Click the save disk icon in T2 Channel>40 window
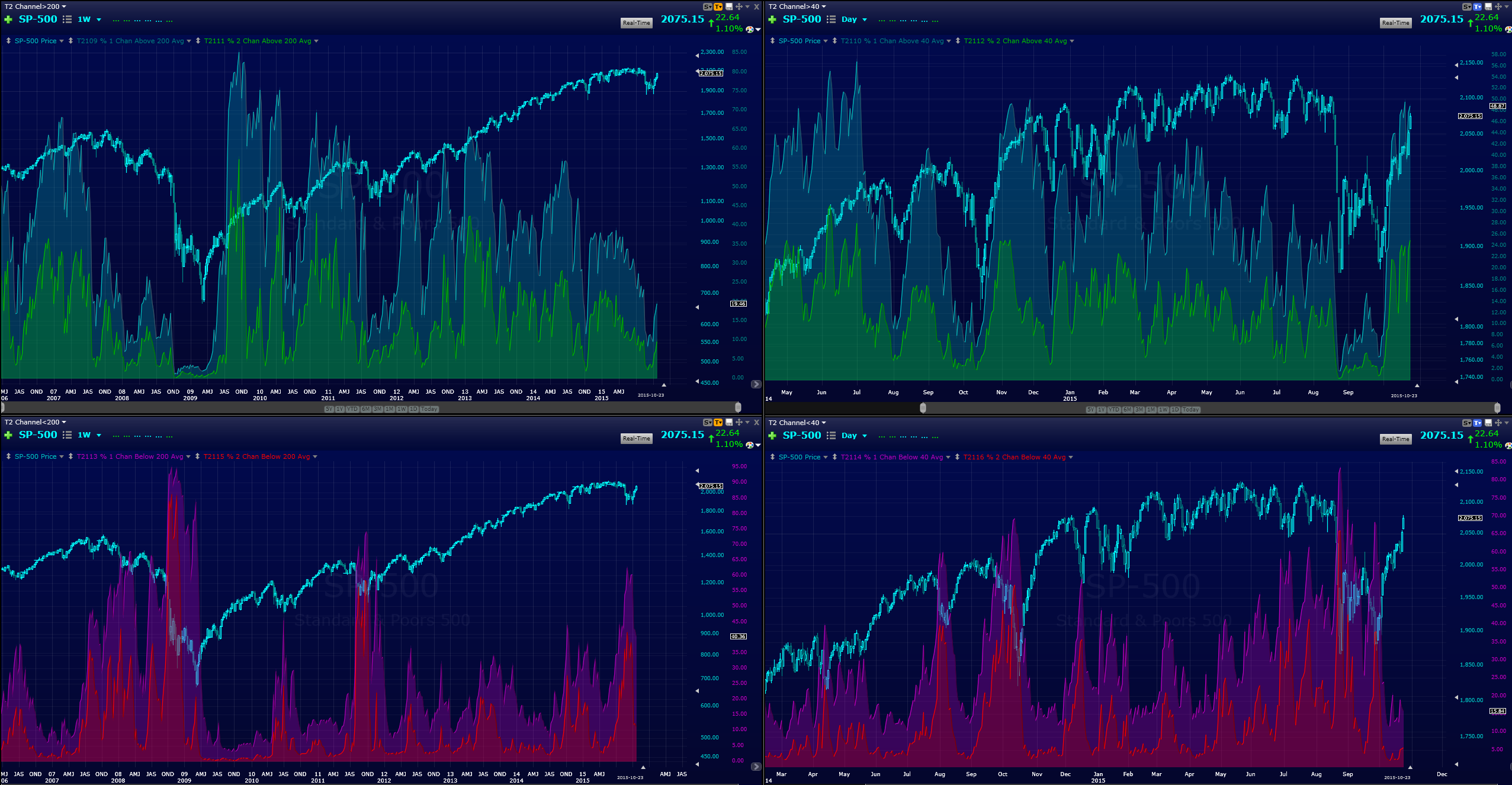 (x=1488, y=7)
